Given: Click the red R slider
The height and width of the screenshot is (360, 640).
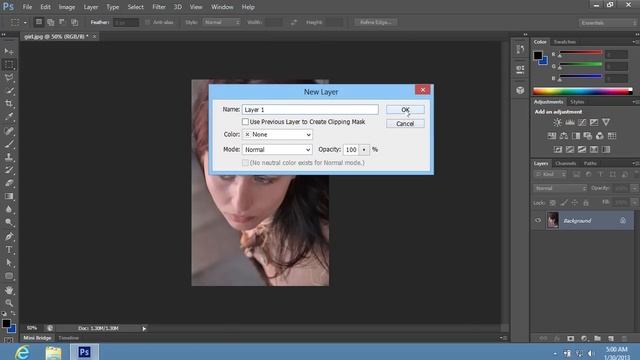Looking at the screenshot, I should (580, 53).
